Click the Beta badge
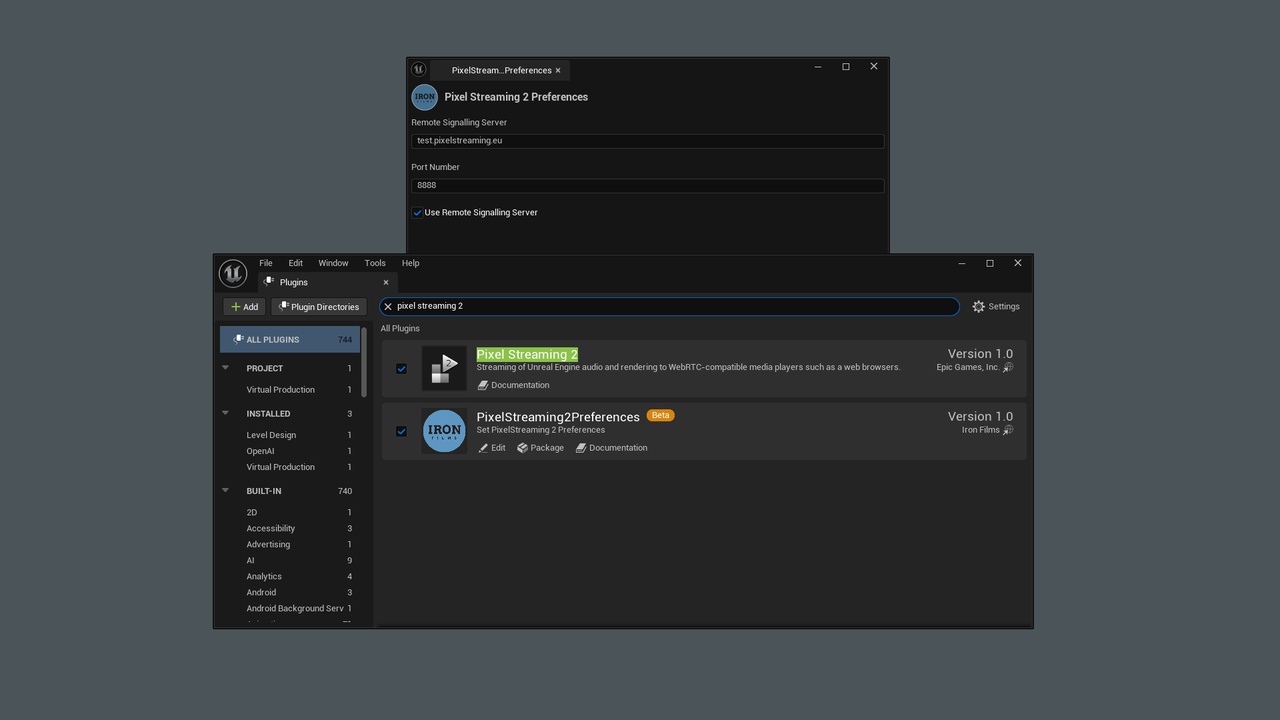 tap(660, 415)
